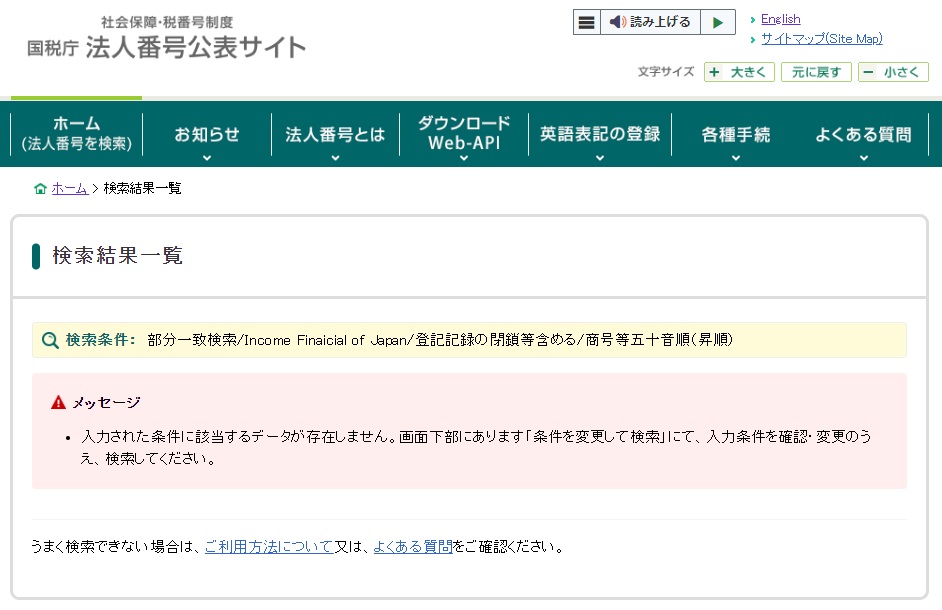Play the read-aloud audio with green triangle
The height and width of the screenshot is (610, 942).
[x=718, y=22]
